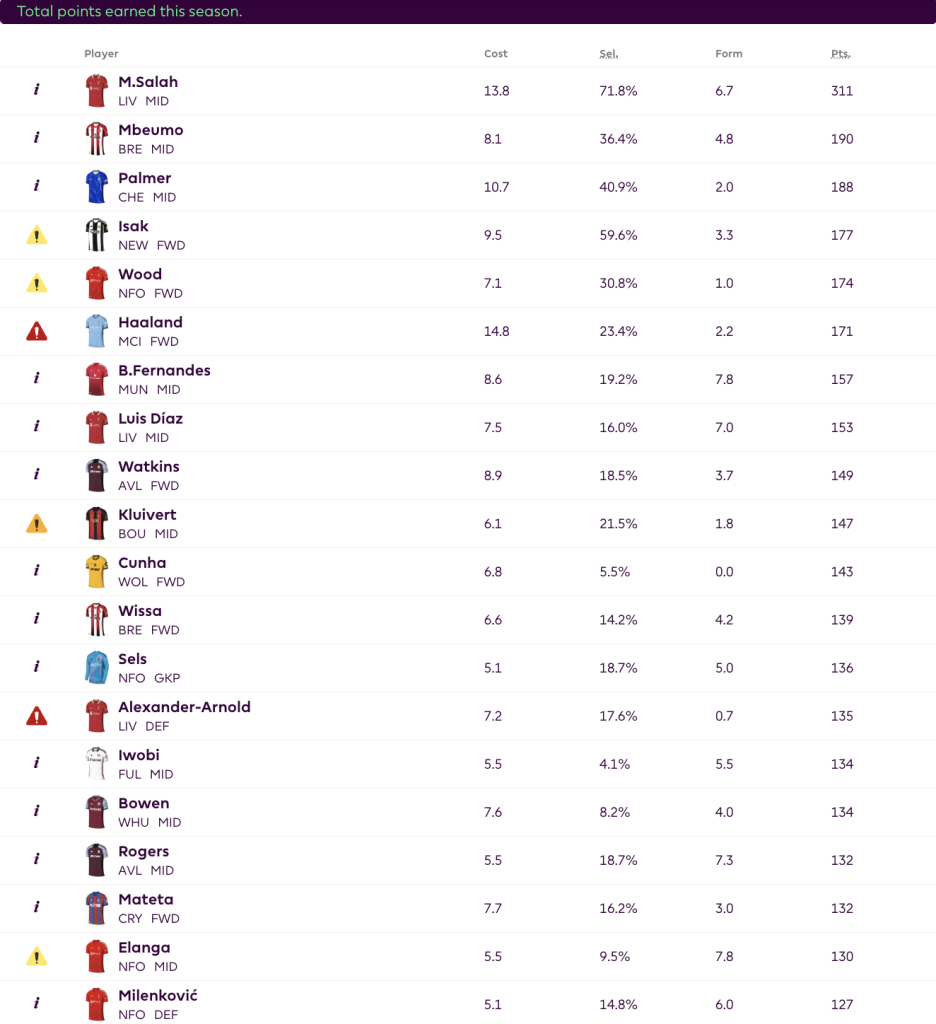Viewport: 936px width, 1024px height.
Task: Click yellow warning icon beside Elanga
Action: pos(37,956)
